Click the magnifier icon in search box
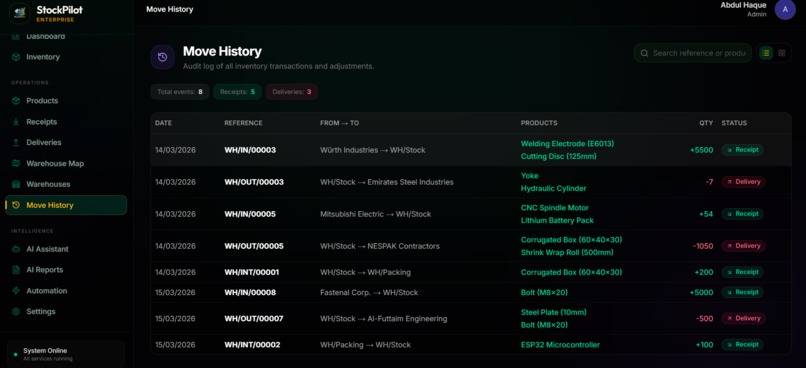The width and height of the screenshot is (806, 368). pos(644,53)
